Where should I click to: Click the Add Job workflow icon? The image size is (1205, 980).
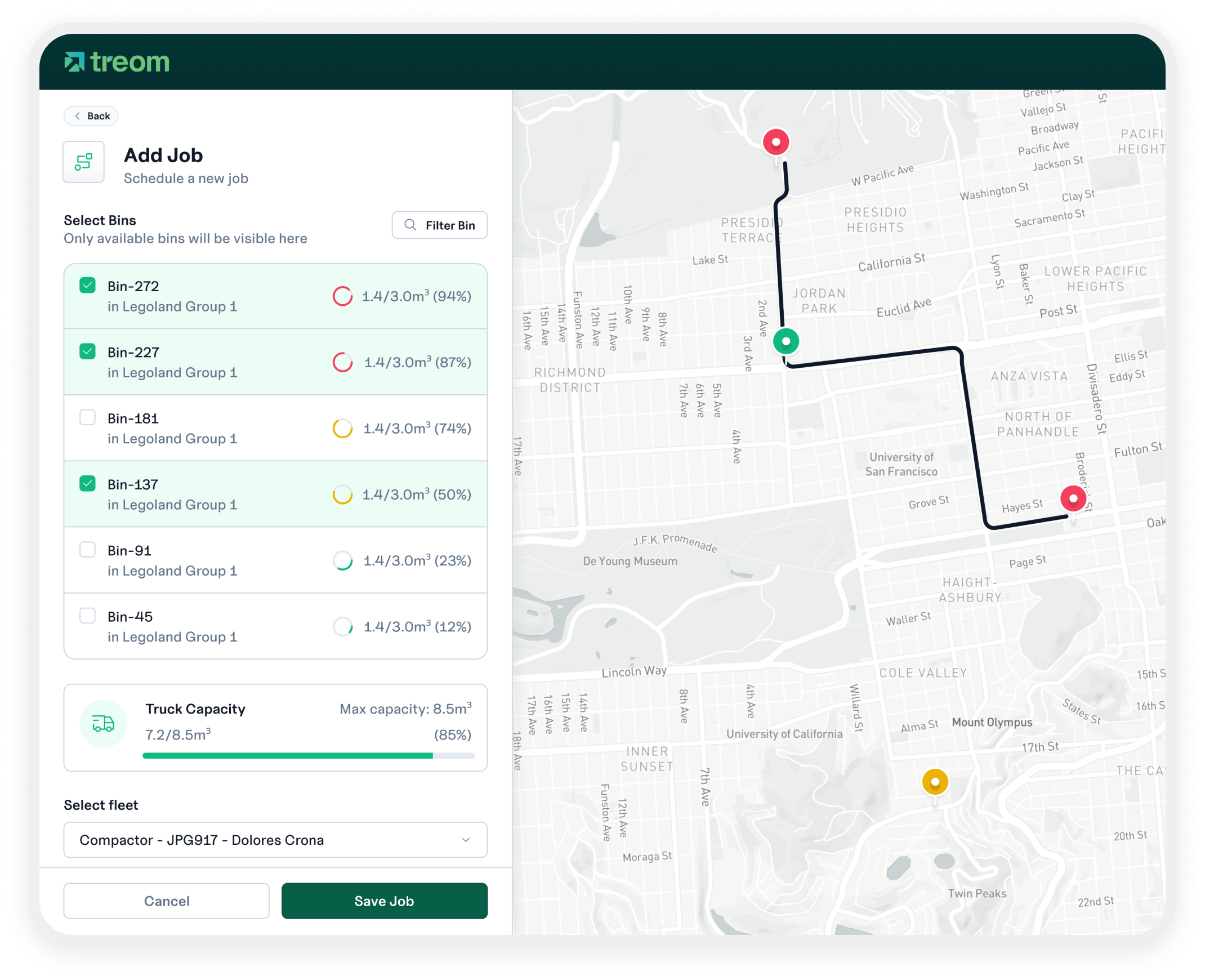(83, 162)
